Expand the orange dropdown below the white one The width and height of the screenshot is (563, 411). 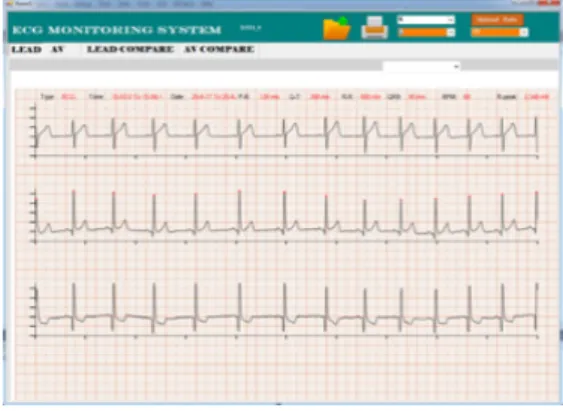(x=426, y=32)
